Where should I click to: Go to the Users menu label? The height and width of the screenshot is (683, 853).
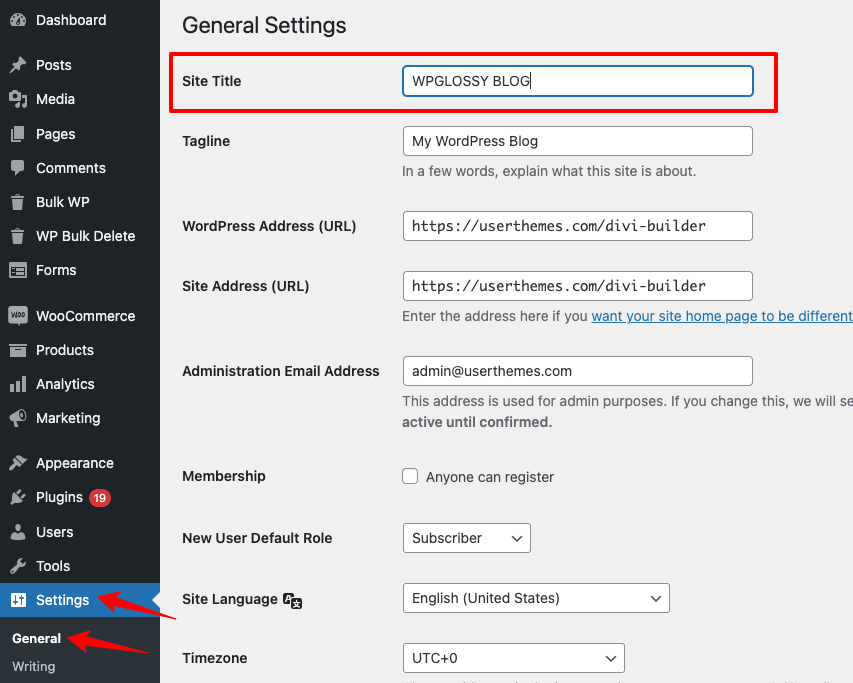tap(54, 532)
